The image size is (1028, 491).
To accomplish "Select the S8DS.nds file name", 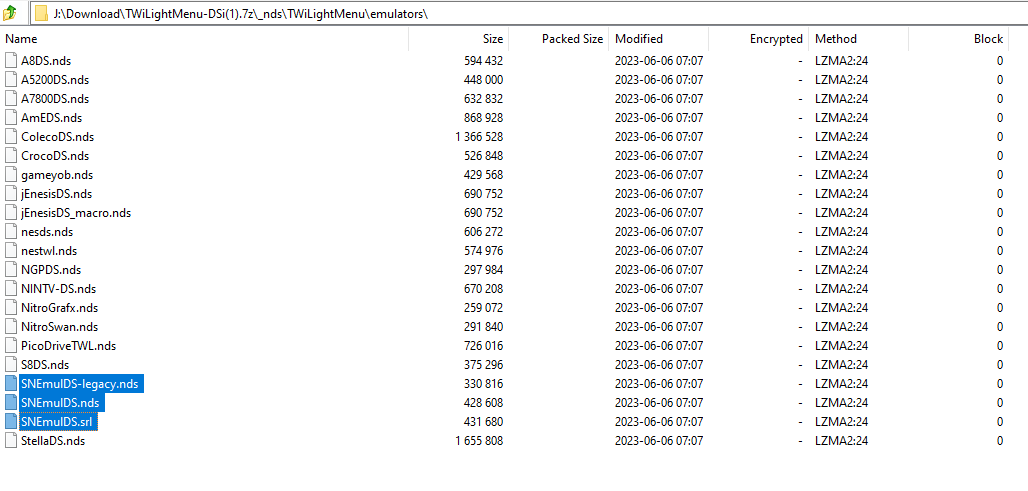I will [x=45, y=365].
